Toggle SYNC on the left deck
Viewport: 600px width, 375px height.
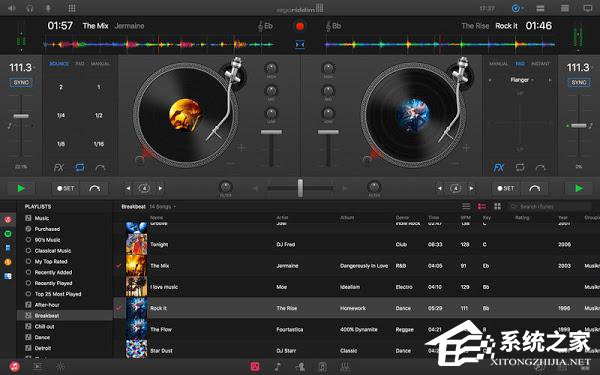point(21,82)
